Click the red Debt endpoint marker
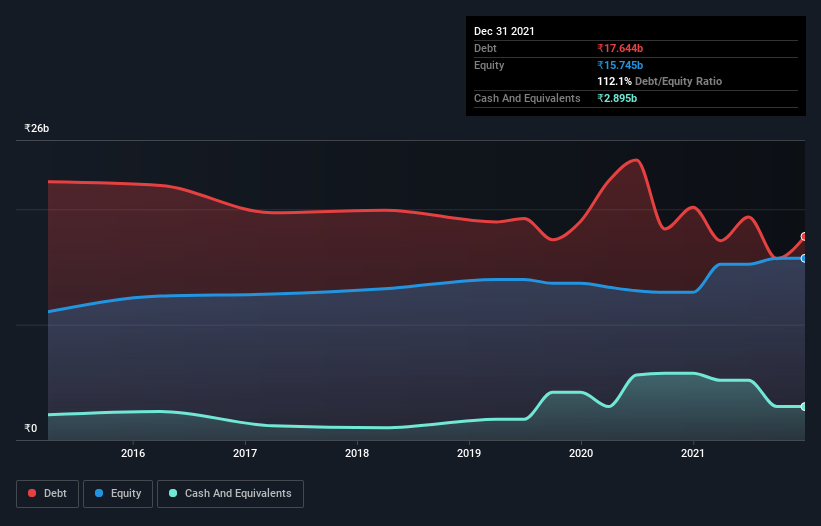 tap(804, 237)
